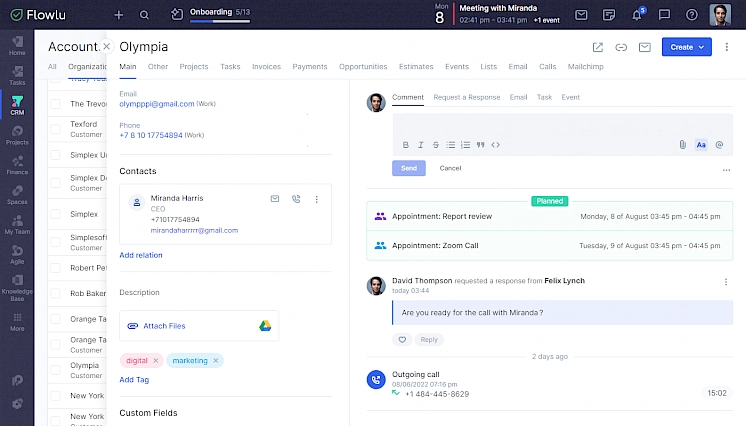746x426 pixels.
Task: Open the CRM module in sidebar
Action: point(17,104)
